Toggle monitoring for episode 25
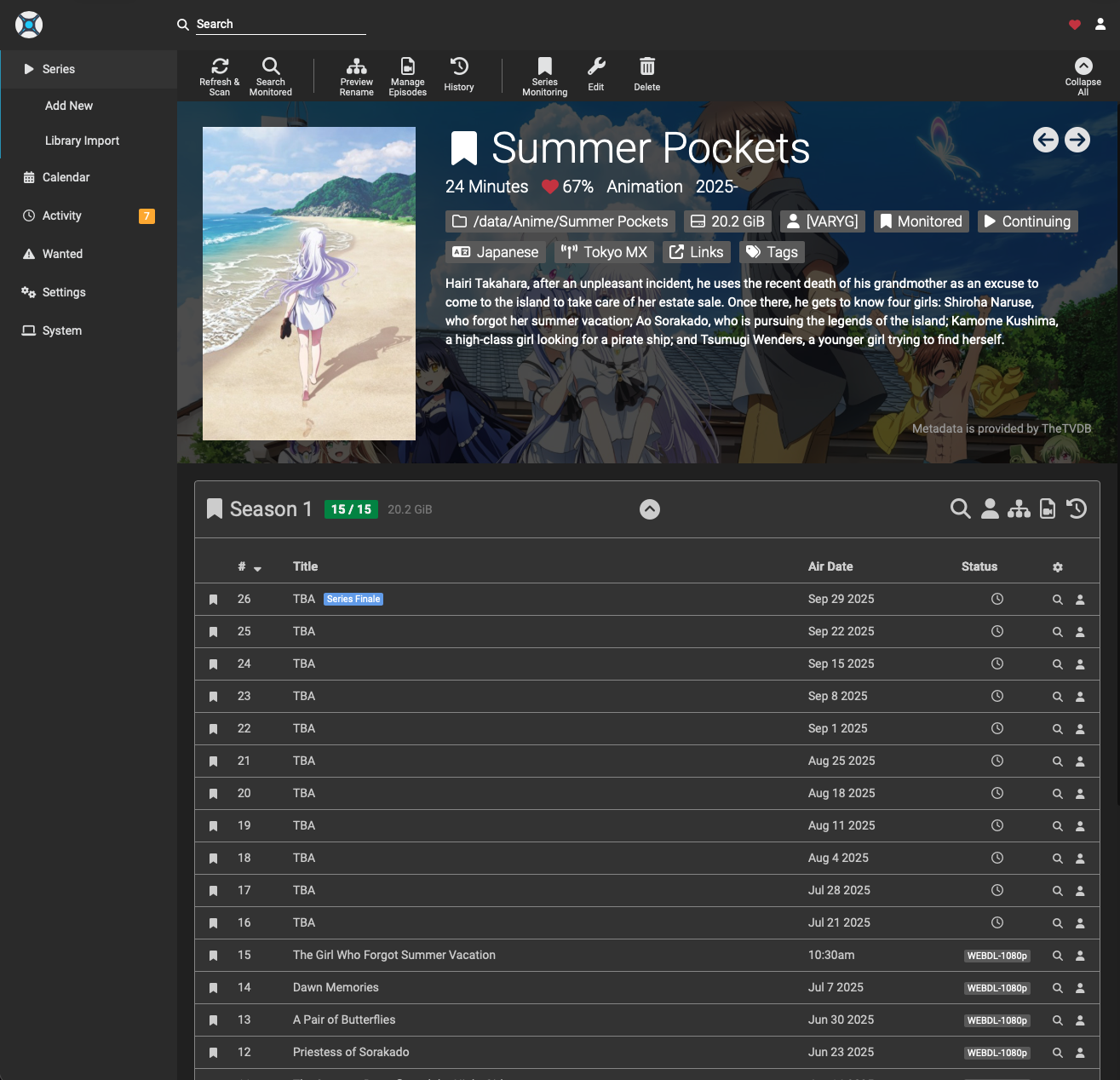This screenshot has width=1120, height=1080. point(214,632)
